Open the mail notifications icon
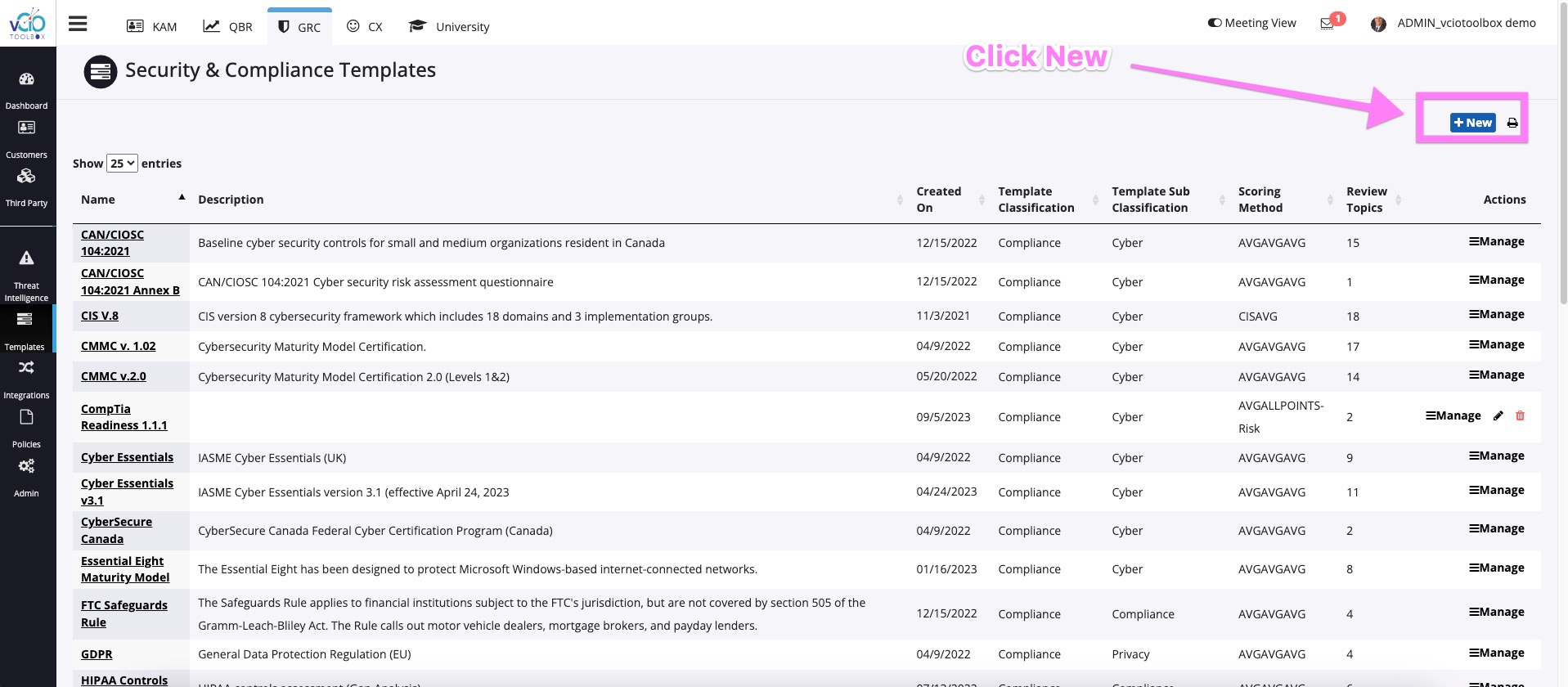This screenshot has width=1568, height=687. (x=1328, y=24)
